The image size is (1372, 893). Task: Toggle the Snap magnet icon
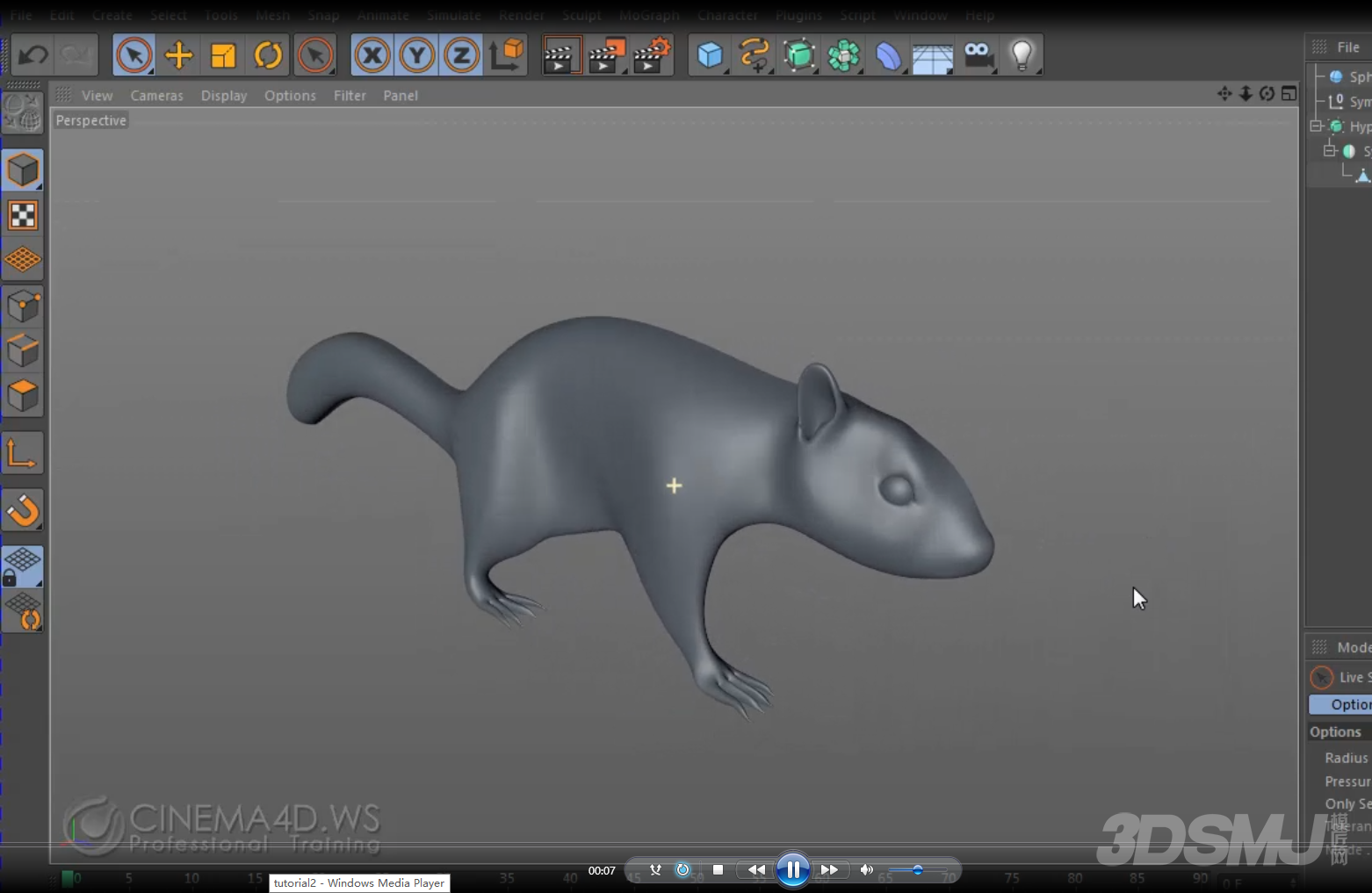click(23, 510)
